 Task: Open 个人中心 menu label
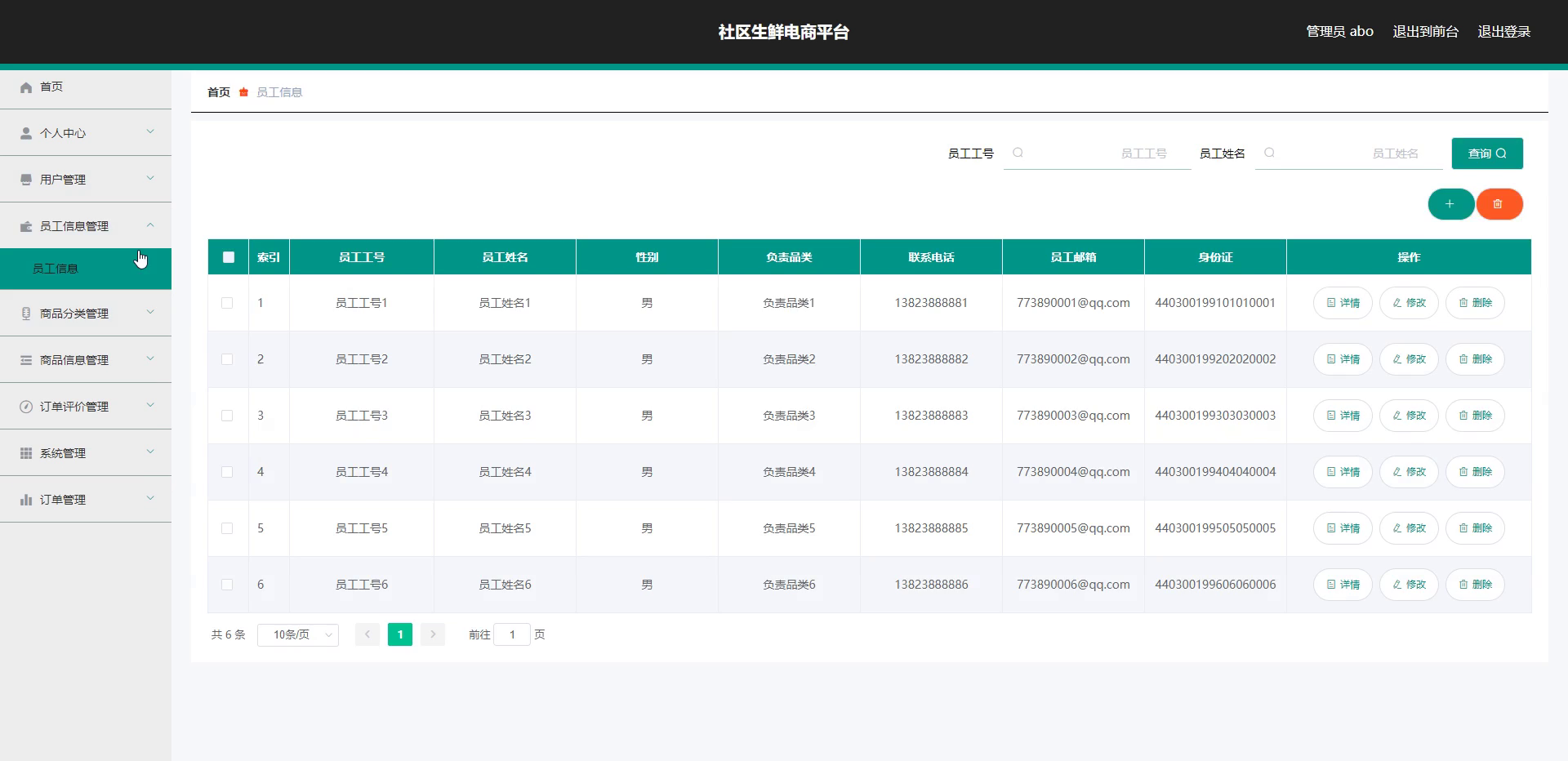pyautogui.click(x=63, y=133)
